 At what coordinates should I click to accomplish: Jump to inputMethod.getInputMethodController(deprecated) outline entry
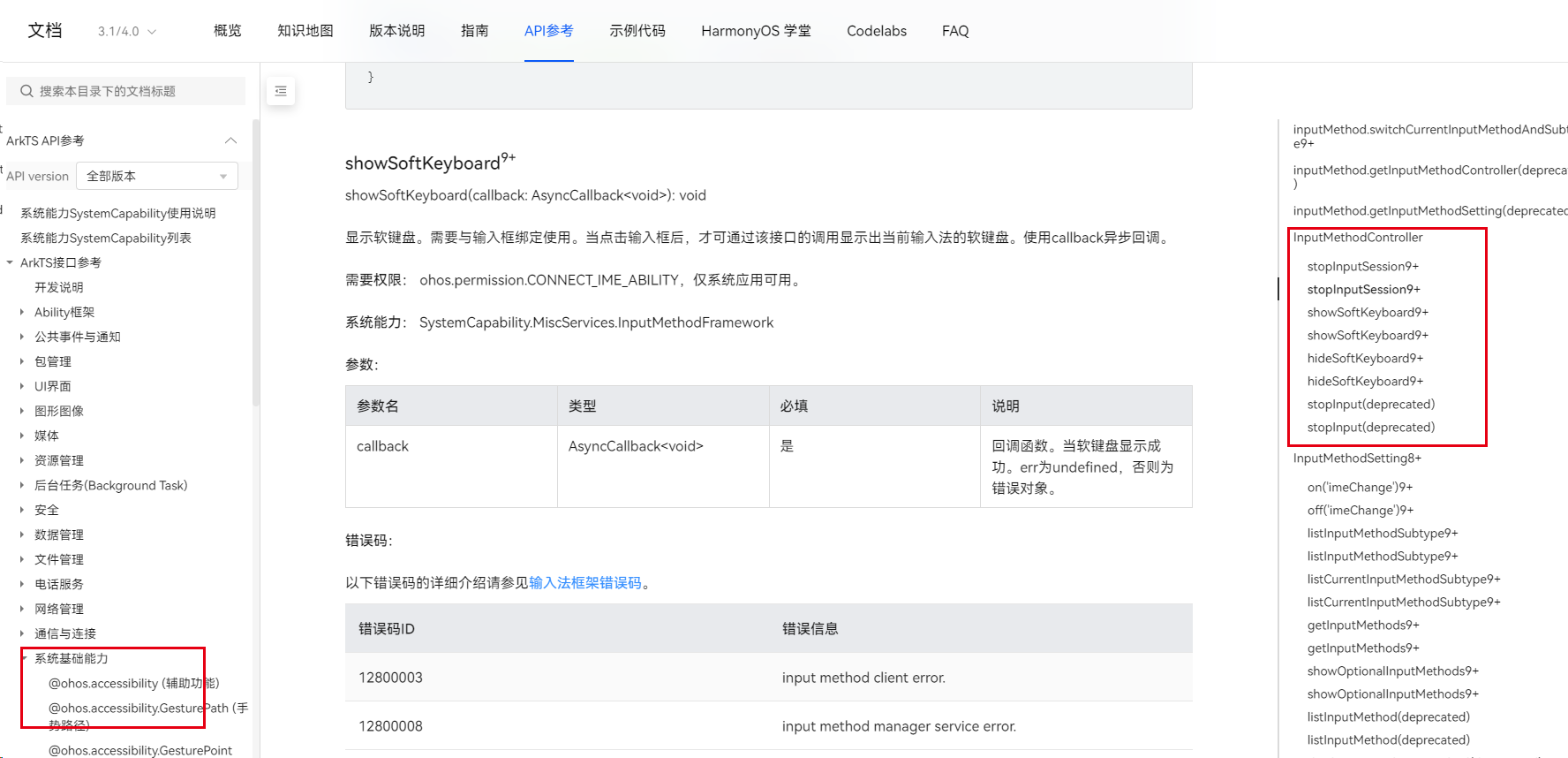click(x=1430, y=177)
